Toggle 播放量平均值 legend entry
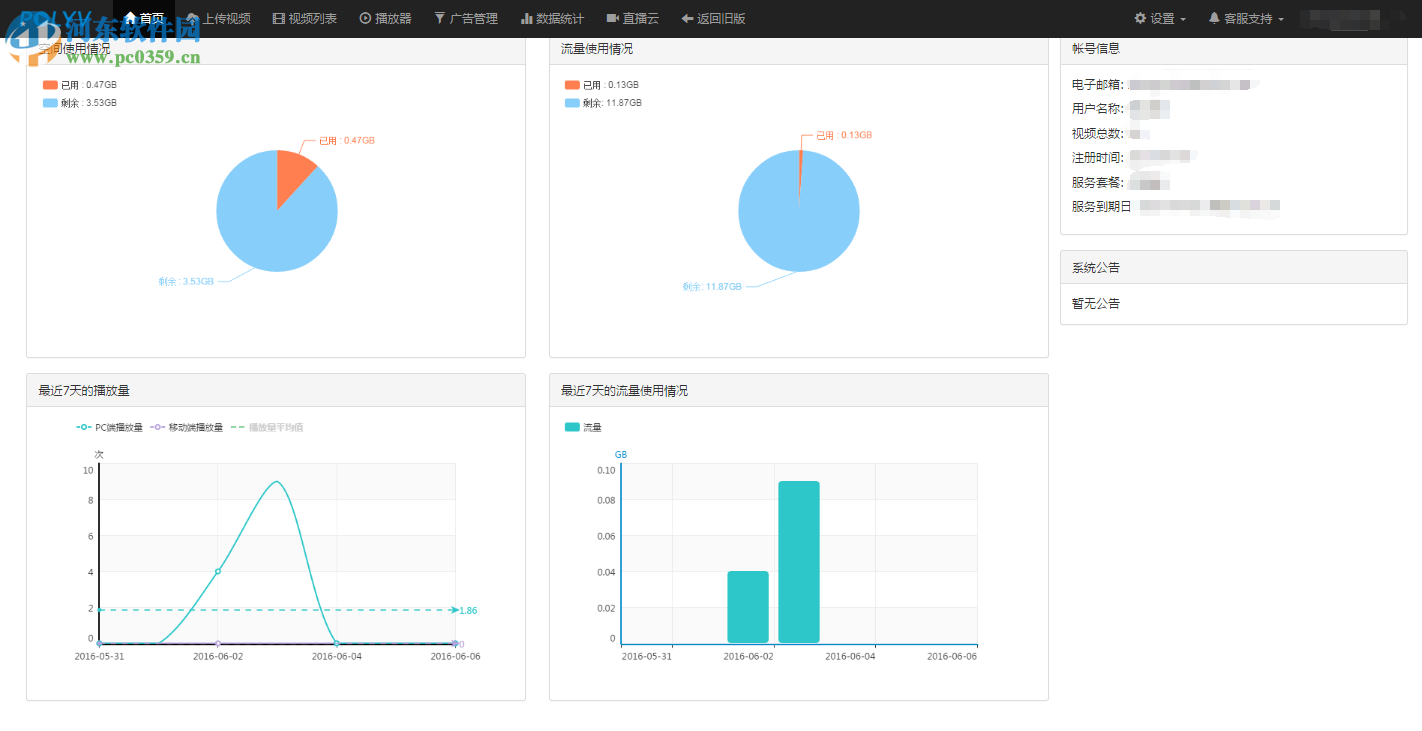This screenshot has width=1422, height=731. point(267,427)
